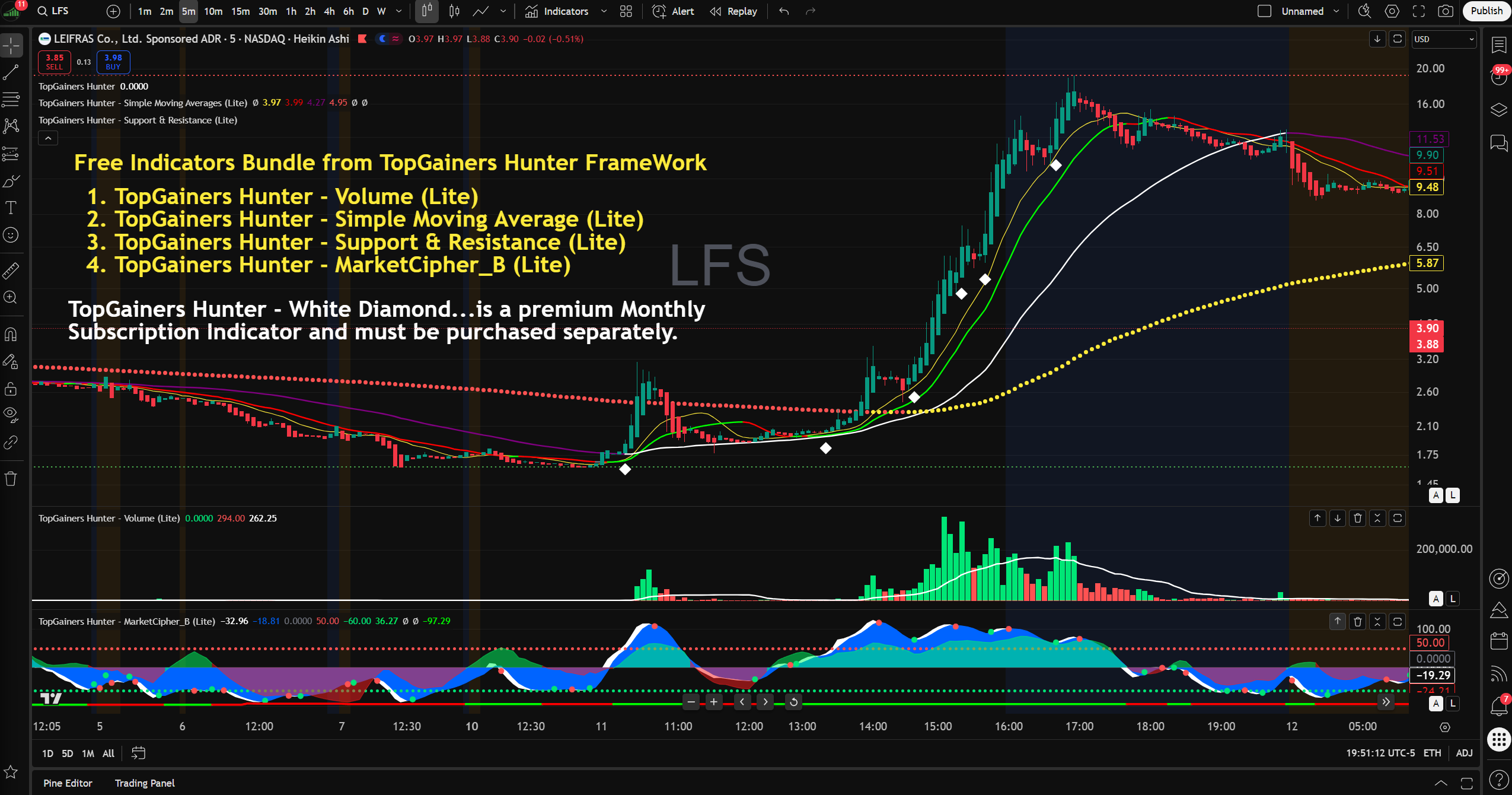Click the Publish button
The width and height of the screenshot is (1512, 795).
coord(1486,11)
